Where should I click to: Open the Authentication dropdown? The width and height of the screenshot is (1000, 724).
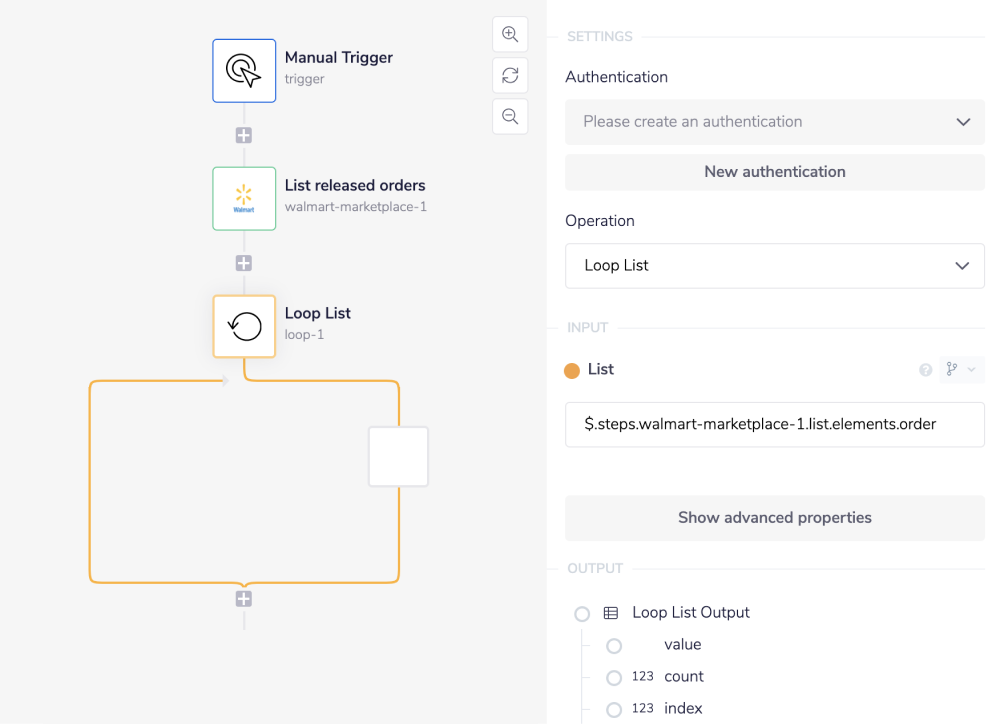(x=774, y=122)
